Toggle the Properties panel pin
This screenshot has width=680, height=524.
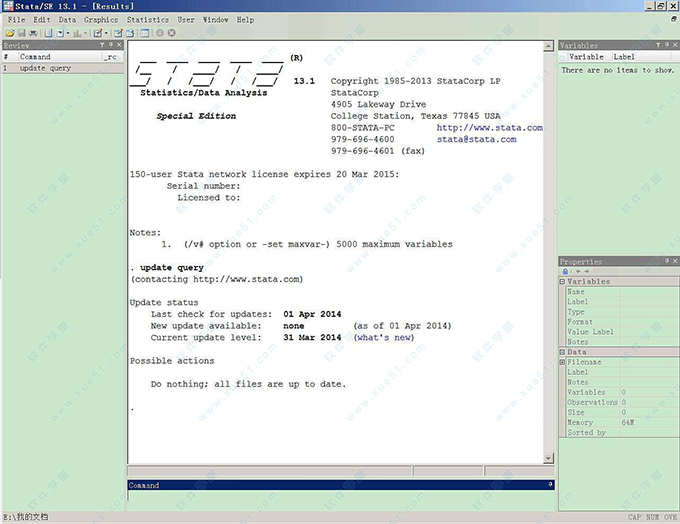tap(667, 261)
